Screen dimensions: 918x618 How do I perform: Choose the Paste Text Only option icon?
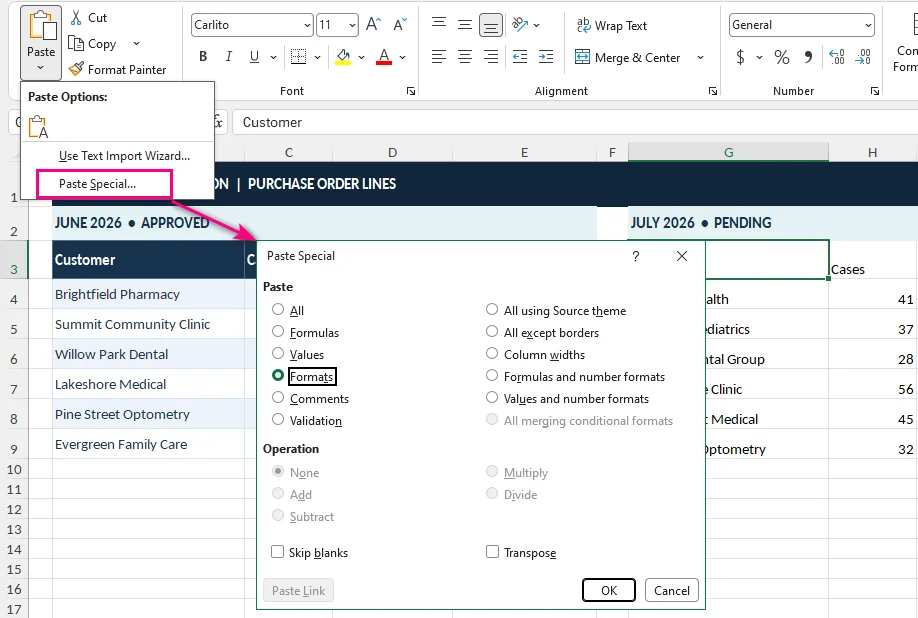pyautogui.click(x=38, y=126)
